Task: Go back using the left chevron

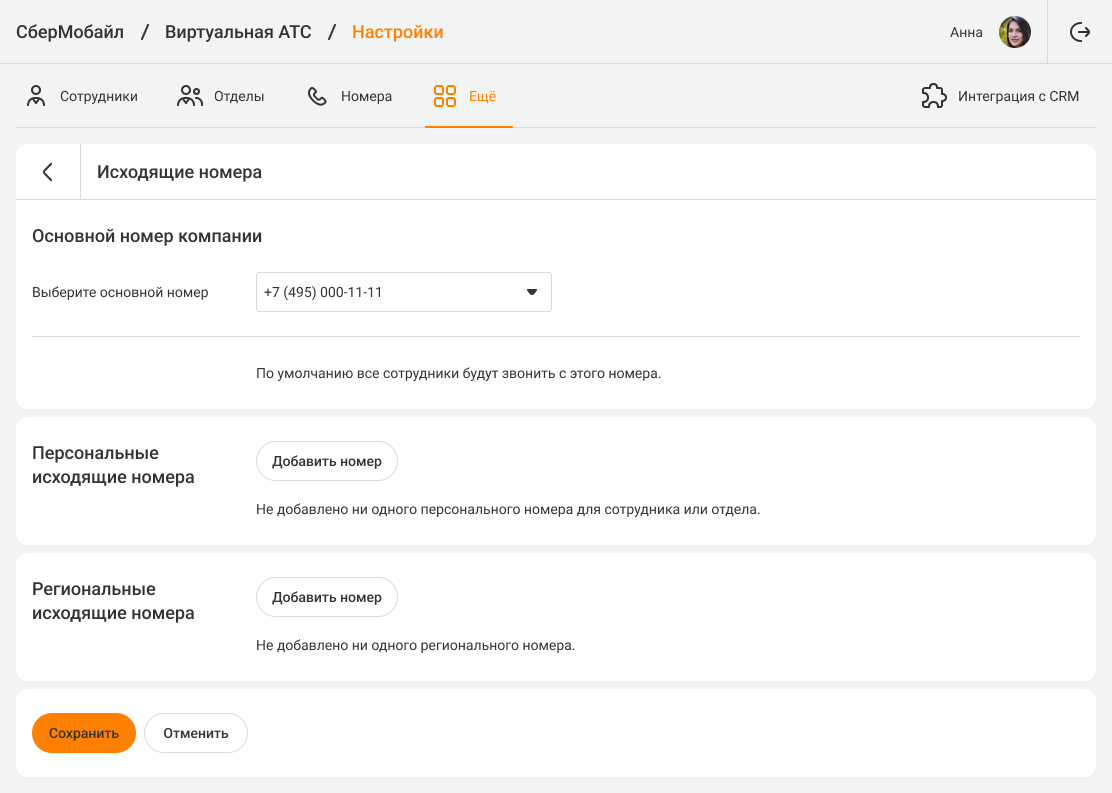Action: (x=47, y=172)
